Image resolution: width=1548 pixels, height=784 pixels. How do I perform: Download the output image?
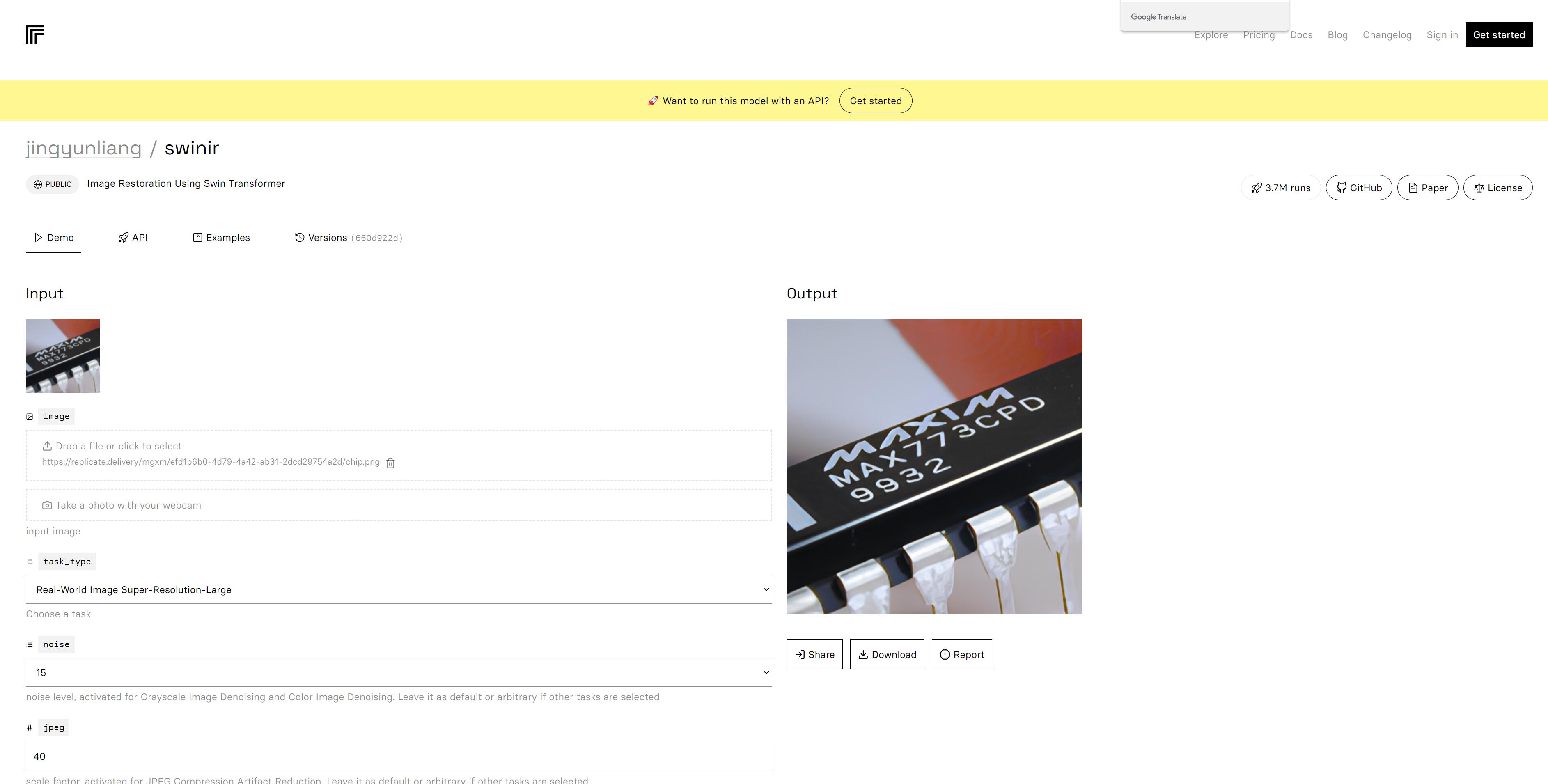[886, 654]
